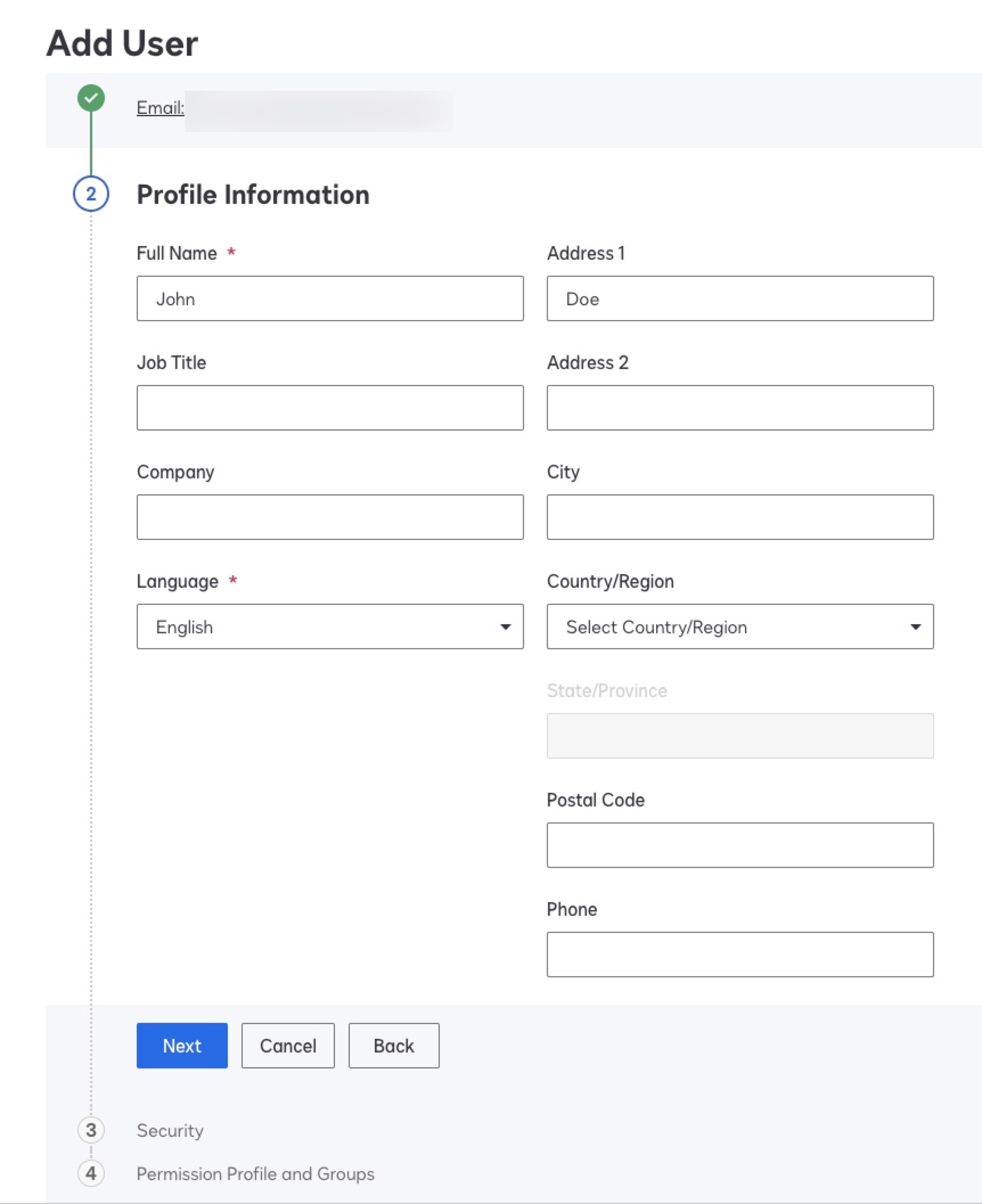This screenshot has height=1204, width=982.
Task: Click the Cancel button
Action: 288,1046
